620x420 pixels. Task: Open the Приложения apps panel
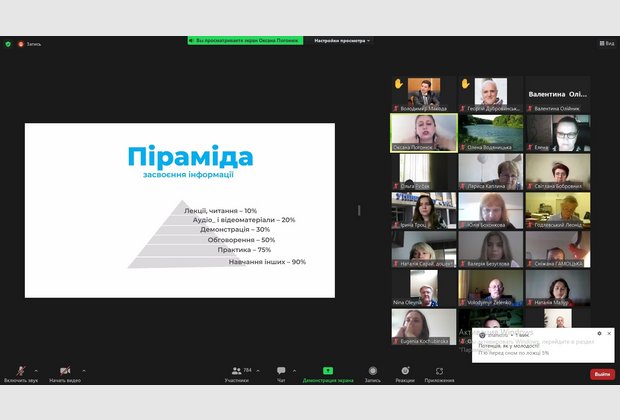click(439, 371)
